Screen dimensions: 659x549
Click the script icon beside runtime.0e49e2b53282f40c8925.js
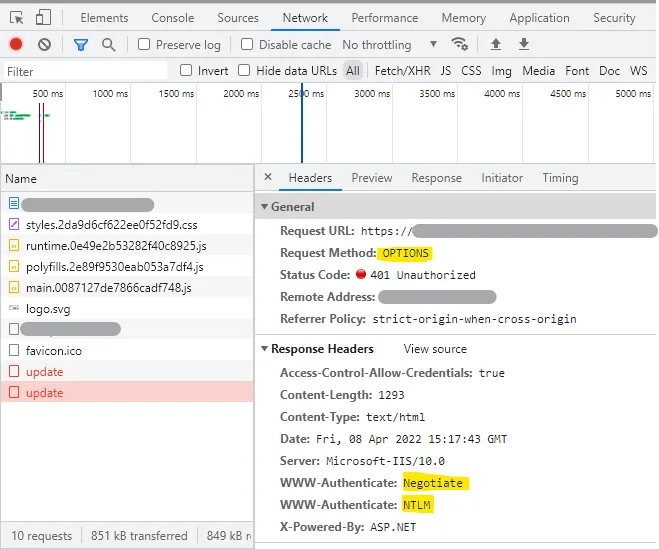(x=14, y=245)
